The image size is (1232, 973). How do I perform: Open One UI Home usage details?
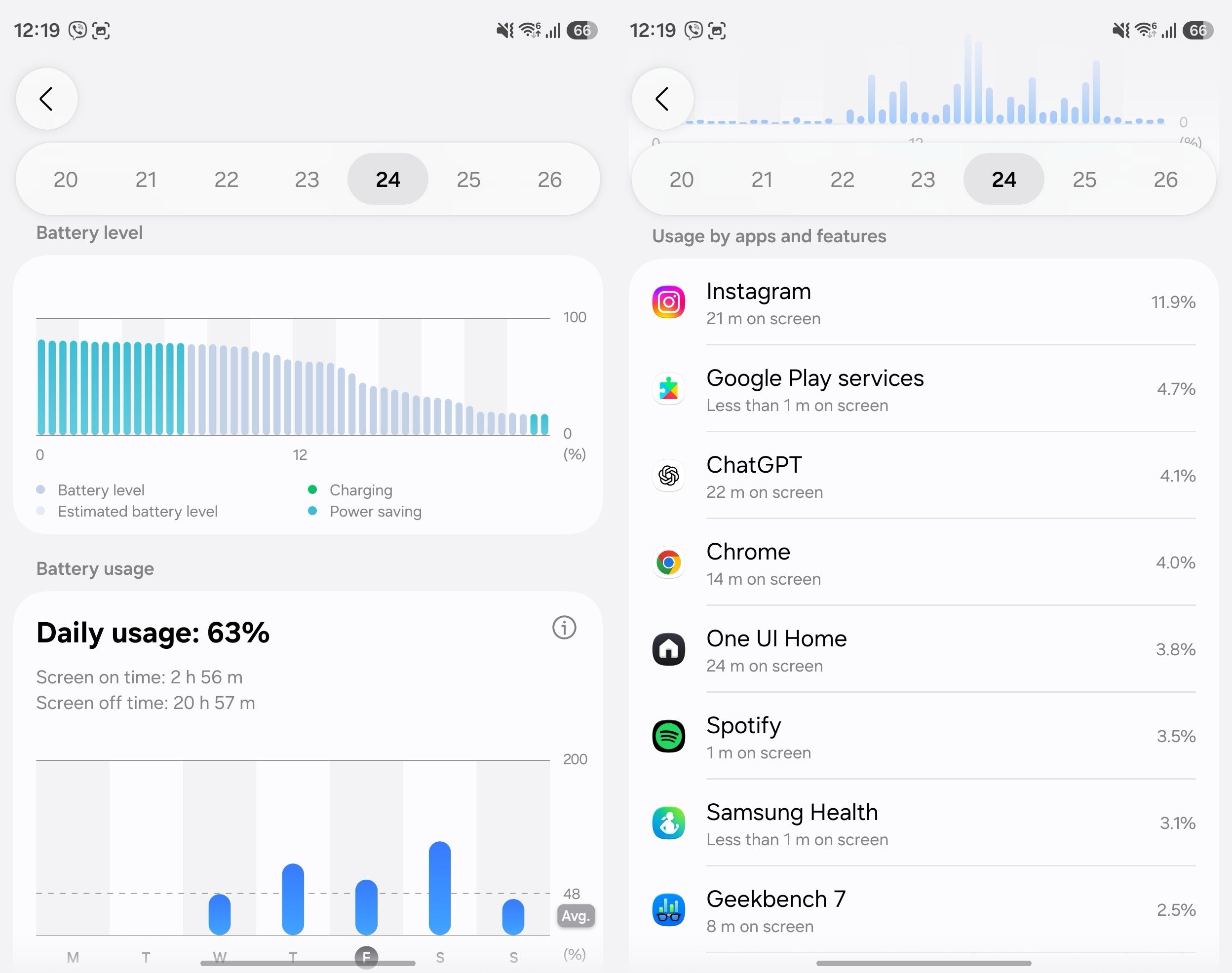tap(924, 649)
